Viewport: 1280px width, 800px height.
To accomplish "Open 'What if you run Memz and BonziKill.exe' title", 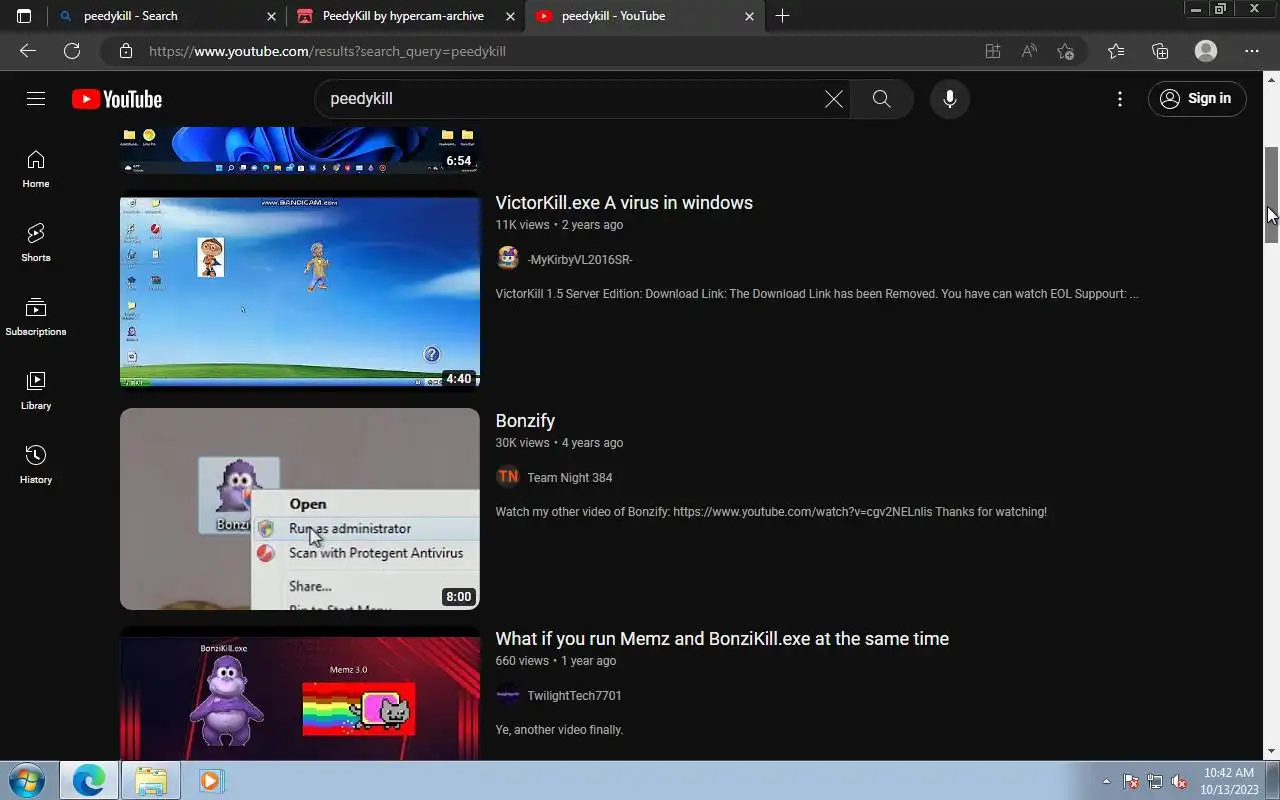I will (x=722, y=639).
